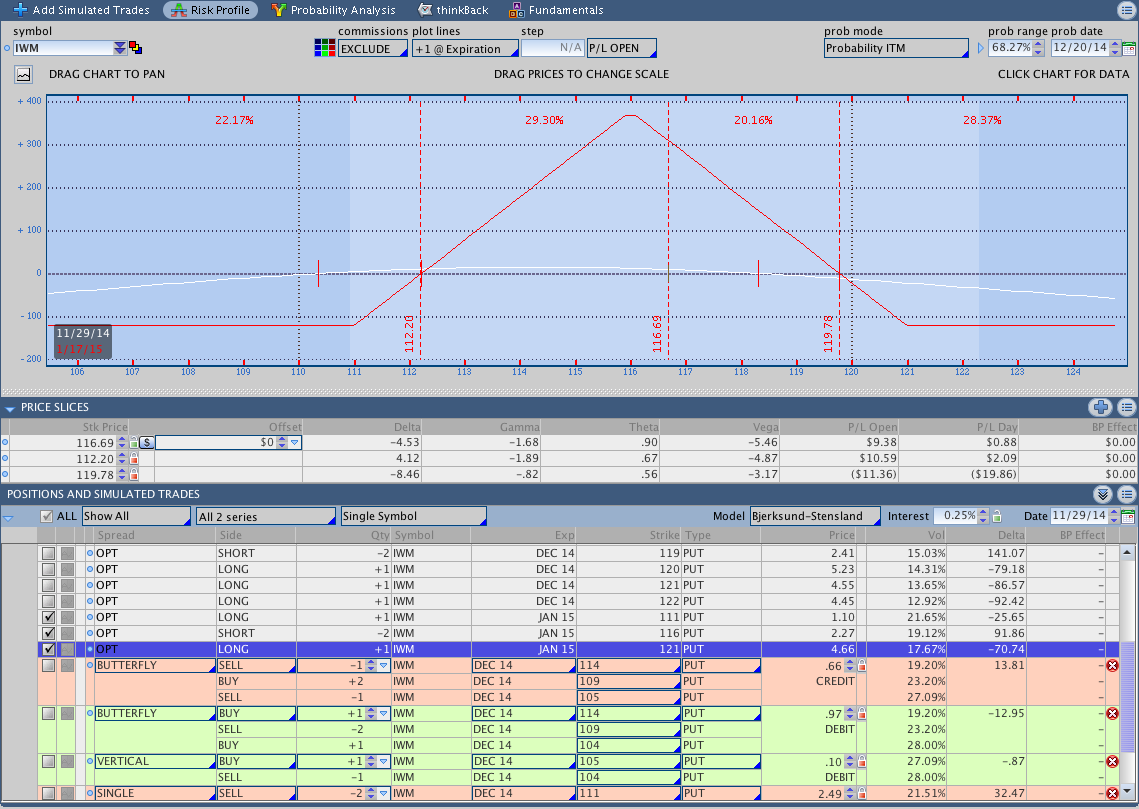This screenshot has width=1139, height=809.
Task: Expand the symbol dropdown arrow
Action: [x=120, y=48]
